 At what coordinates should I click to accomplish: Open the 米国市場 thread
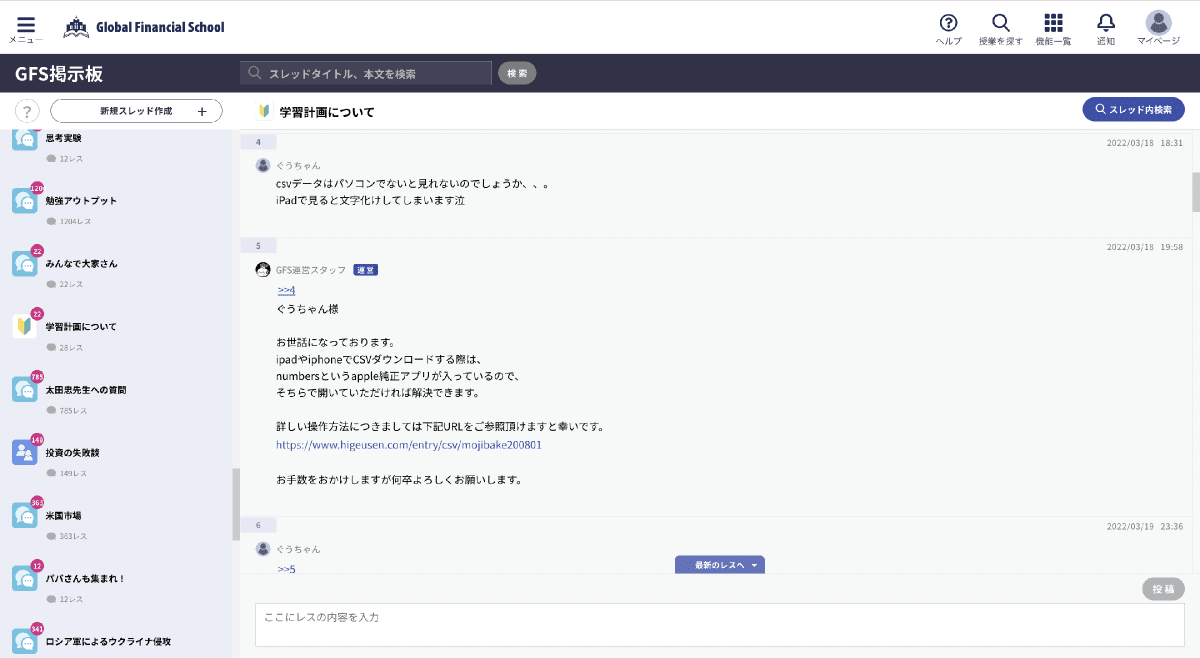click(x=63, y=515)
